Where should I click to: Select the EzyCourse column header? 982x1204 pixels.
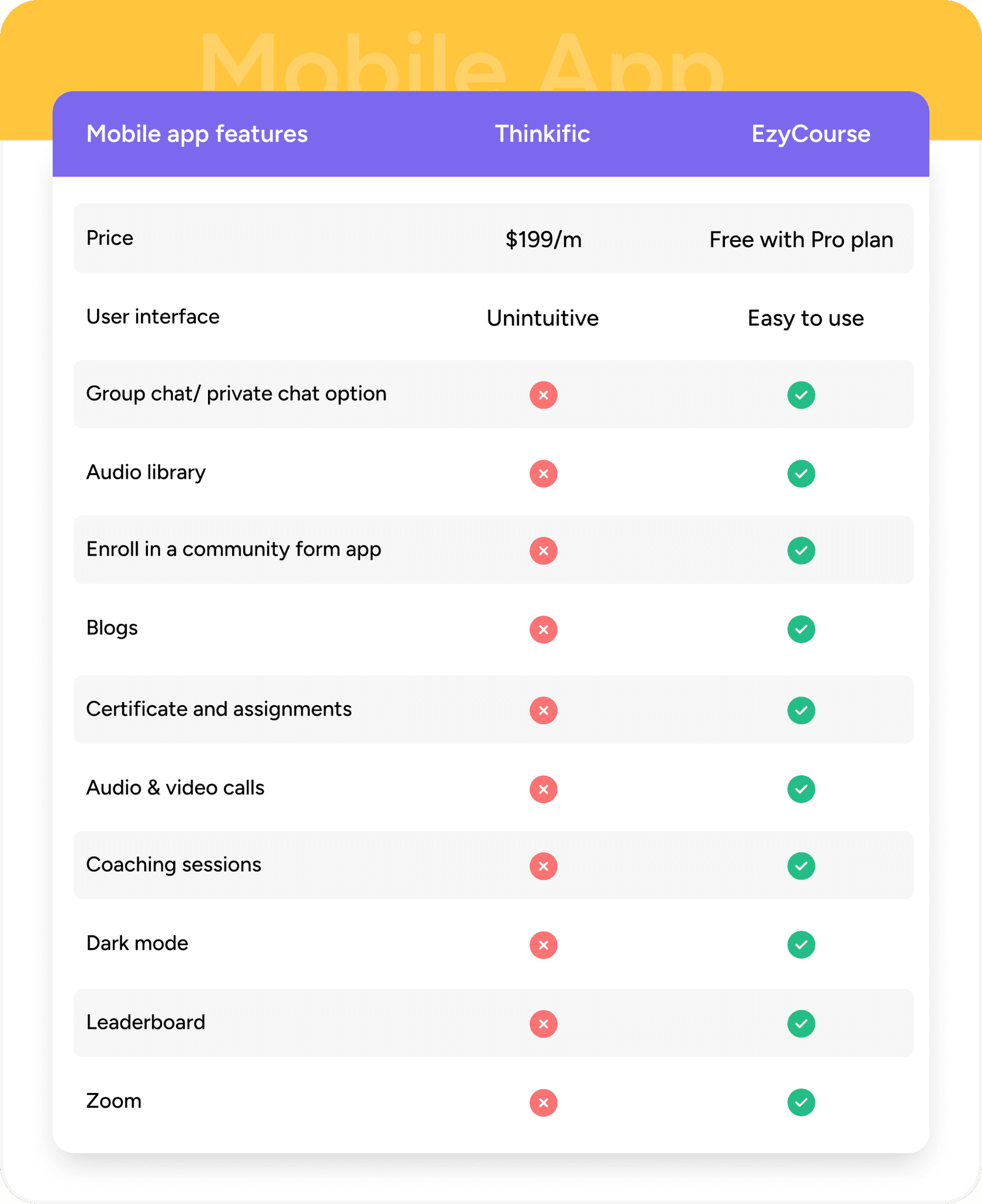pos(811,134)
